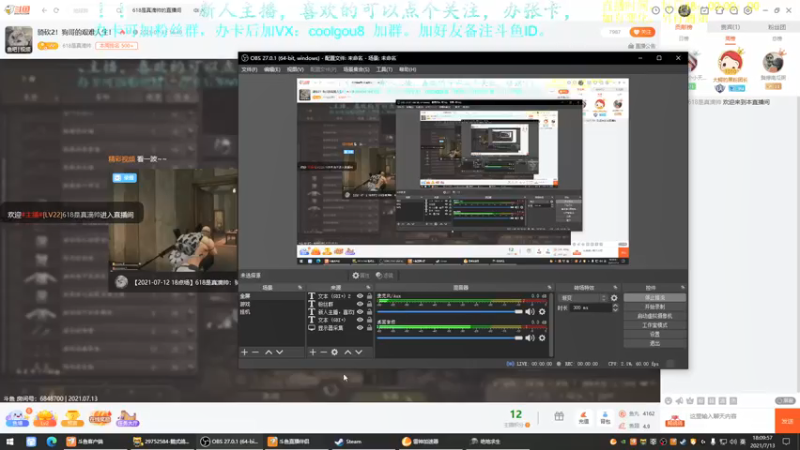Screen dimensions: 800x450
Task: Open OBS Settings from the Controls dock
Action: (655, 334)
